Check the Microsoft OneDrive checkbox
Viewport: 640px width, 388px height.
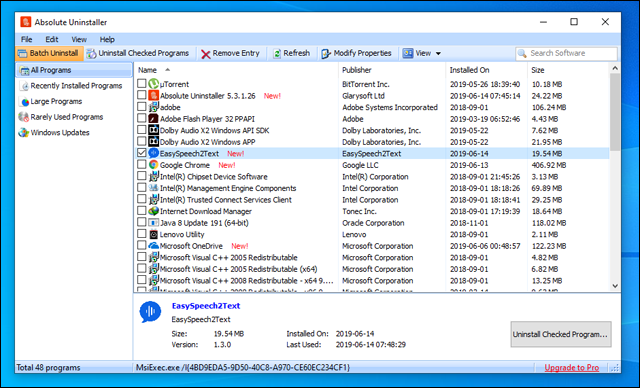(142, 245)
